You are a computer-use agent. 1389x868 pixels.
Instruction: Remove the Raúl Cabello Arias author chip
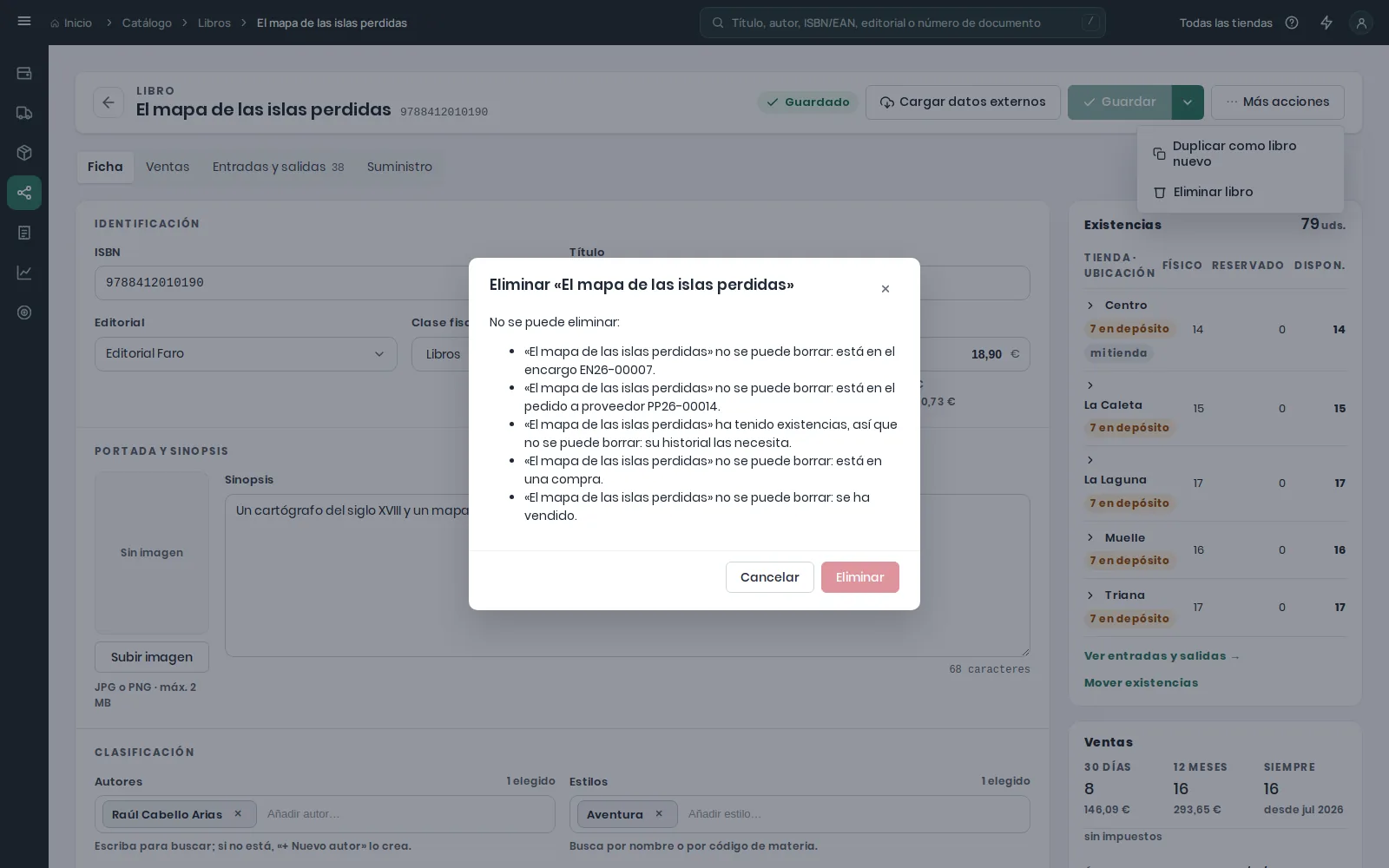[x=238, y=814]
